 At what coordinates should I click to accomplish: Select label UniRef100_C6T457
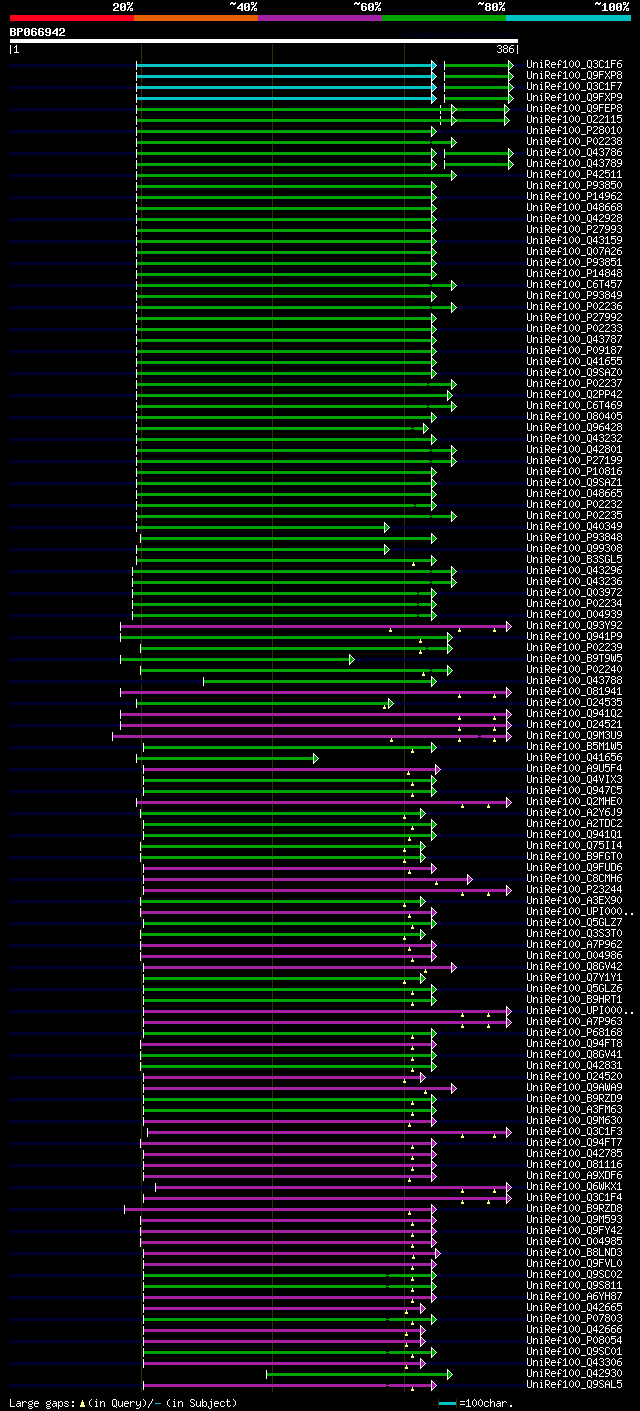574,285
